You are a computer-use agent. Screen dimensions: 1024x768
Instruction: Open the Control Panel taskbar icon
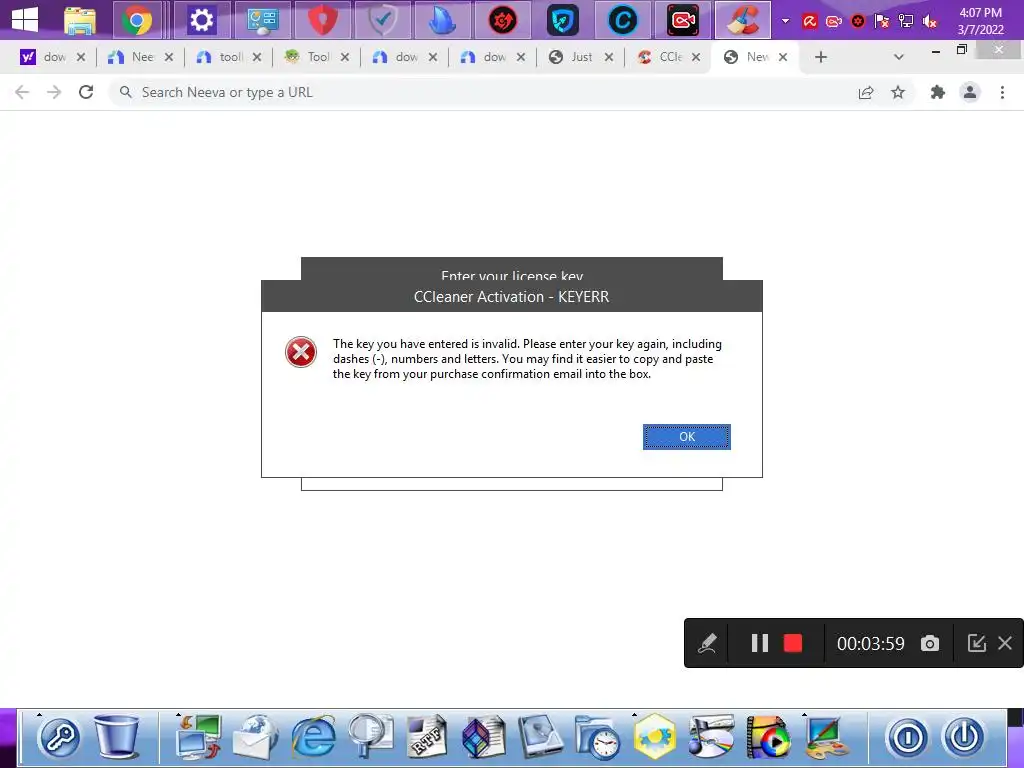coord(263,20)
